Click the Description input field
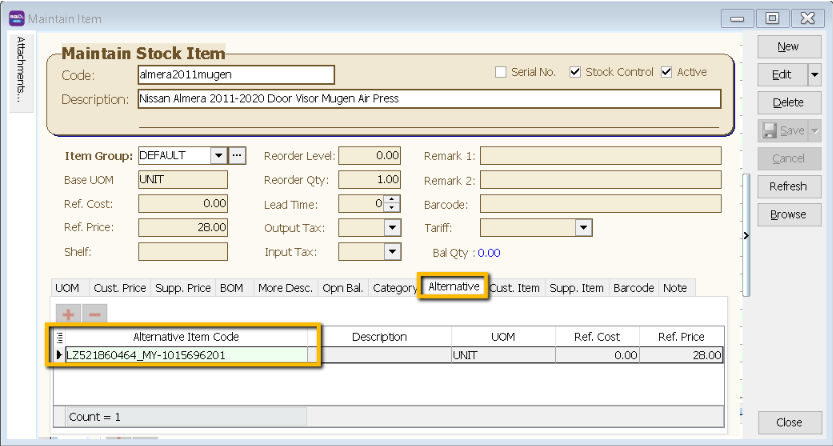 coord(428,99)
